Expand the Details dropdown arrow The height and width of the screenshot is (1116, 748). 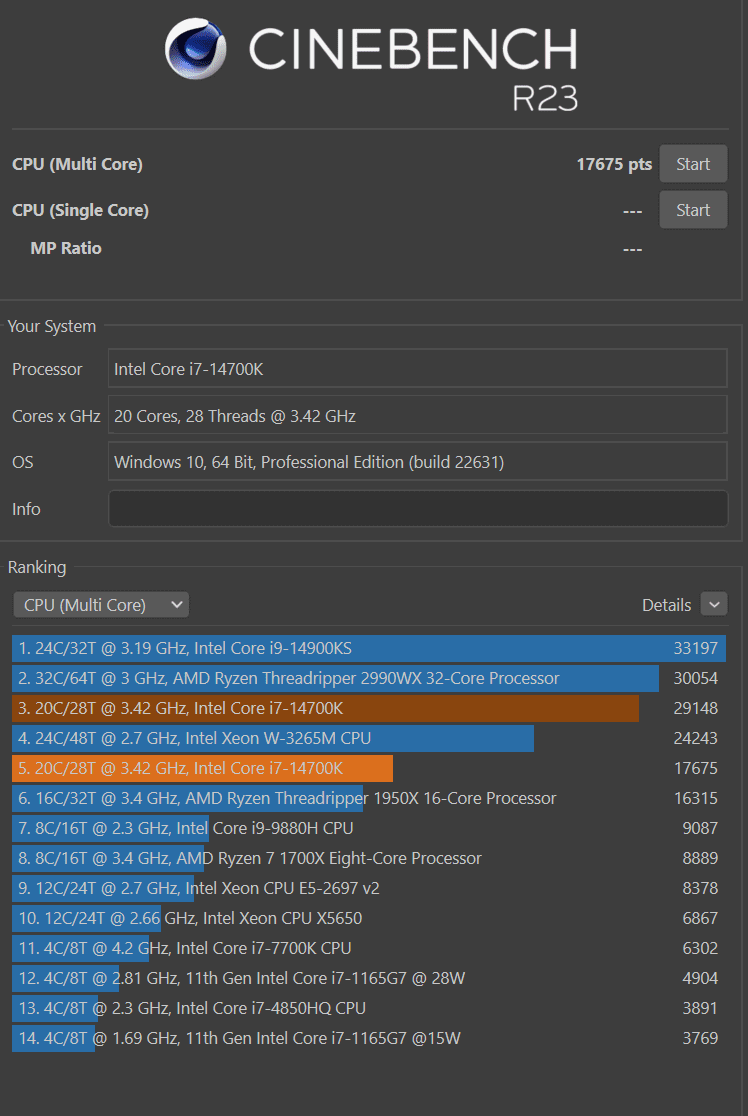tap(714, 604)
